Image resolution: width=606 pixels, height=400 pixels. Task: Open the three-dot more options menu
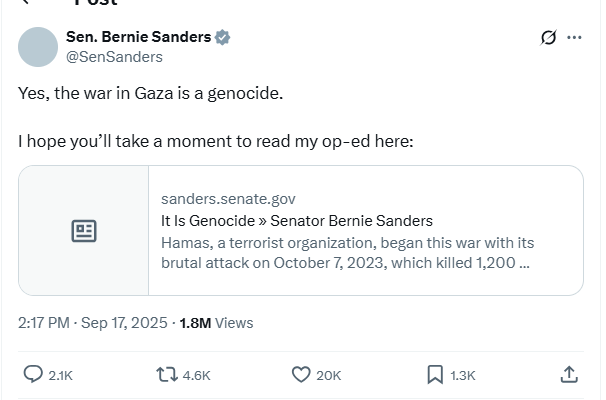tap(574, 37)
